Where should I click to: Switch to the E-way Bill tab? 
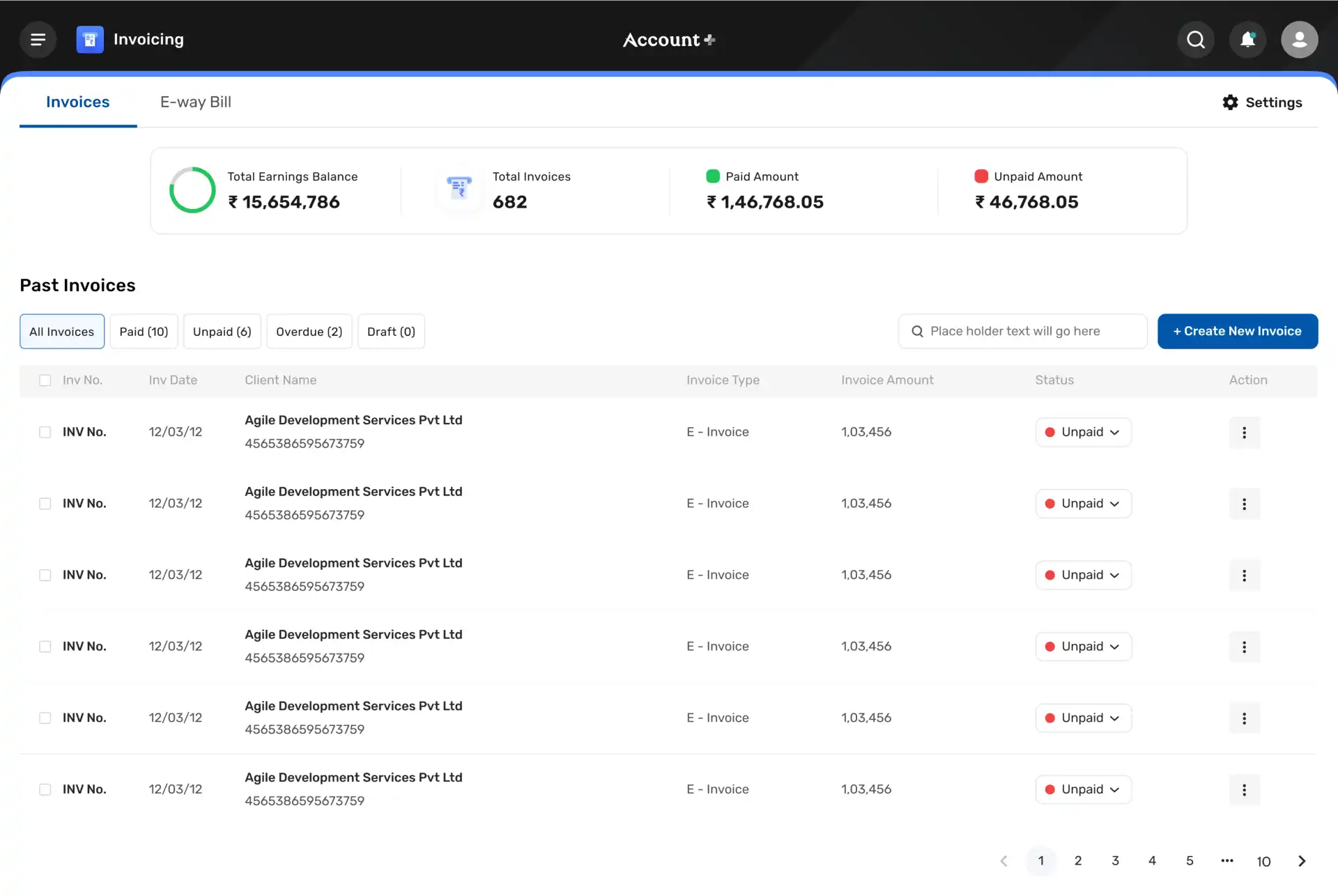[x=196, y=102]
